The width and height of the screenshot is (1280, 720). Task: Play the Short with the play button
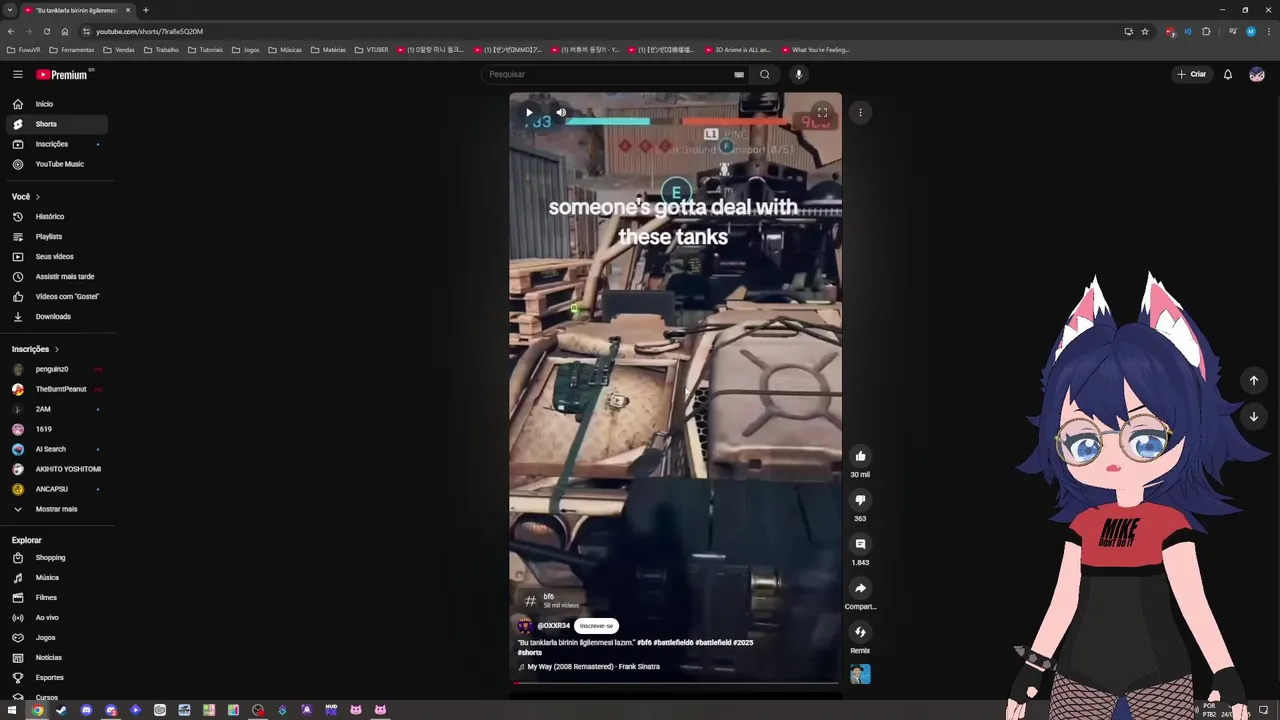pyautogui.click(x=529, y=112)
